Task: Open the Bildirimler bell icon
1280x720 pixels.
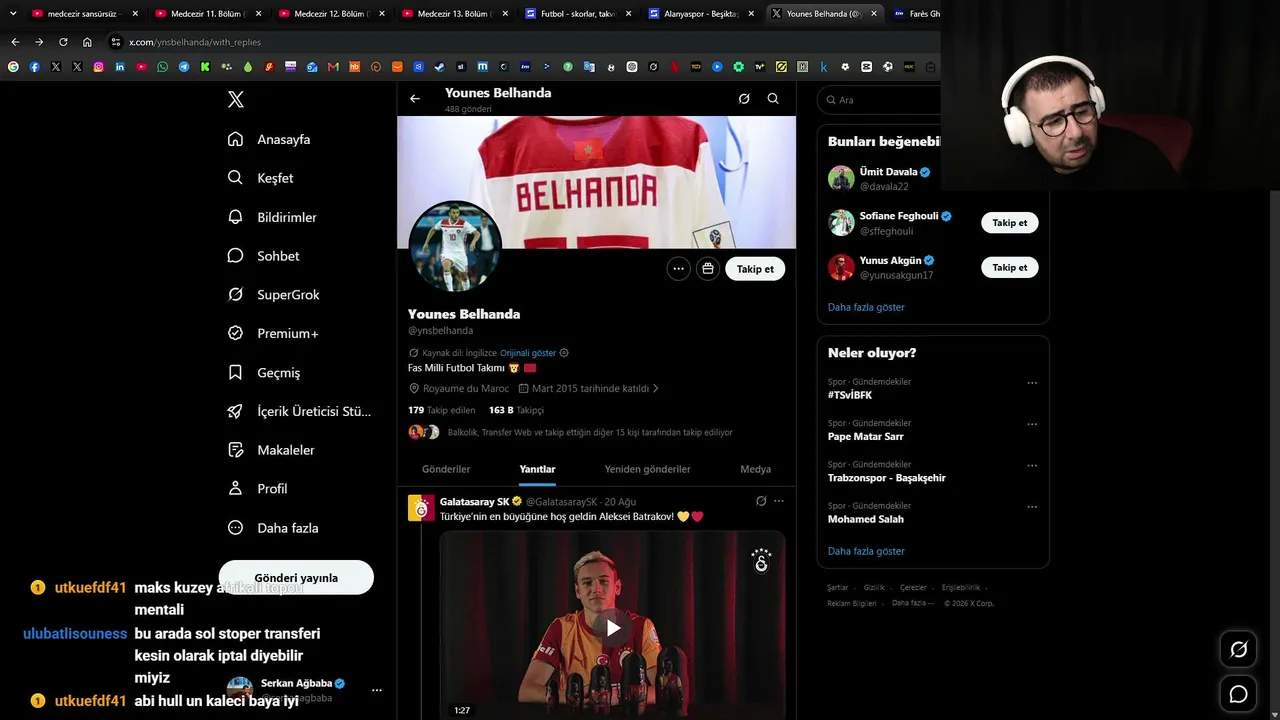Action: click(235, 217)
